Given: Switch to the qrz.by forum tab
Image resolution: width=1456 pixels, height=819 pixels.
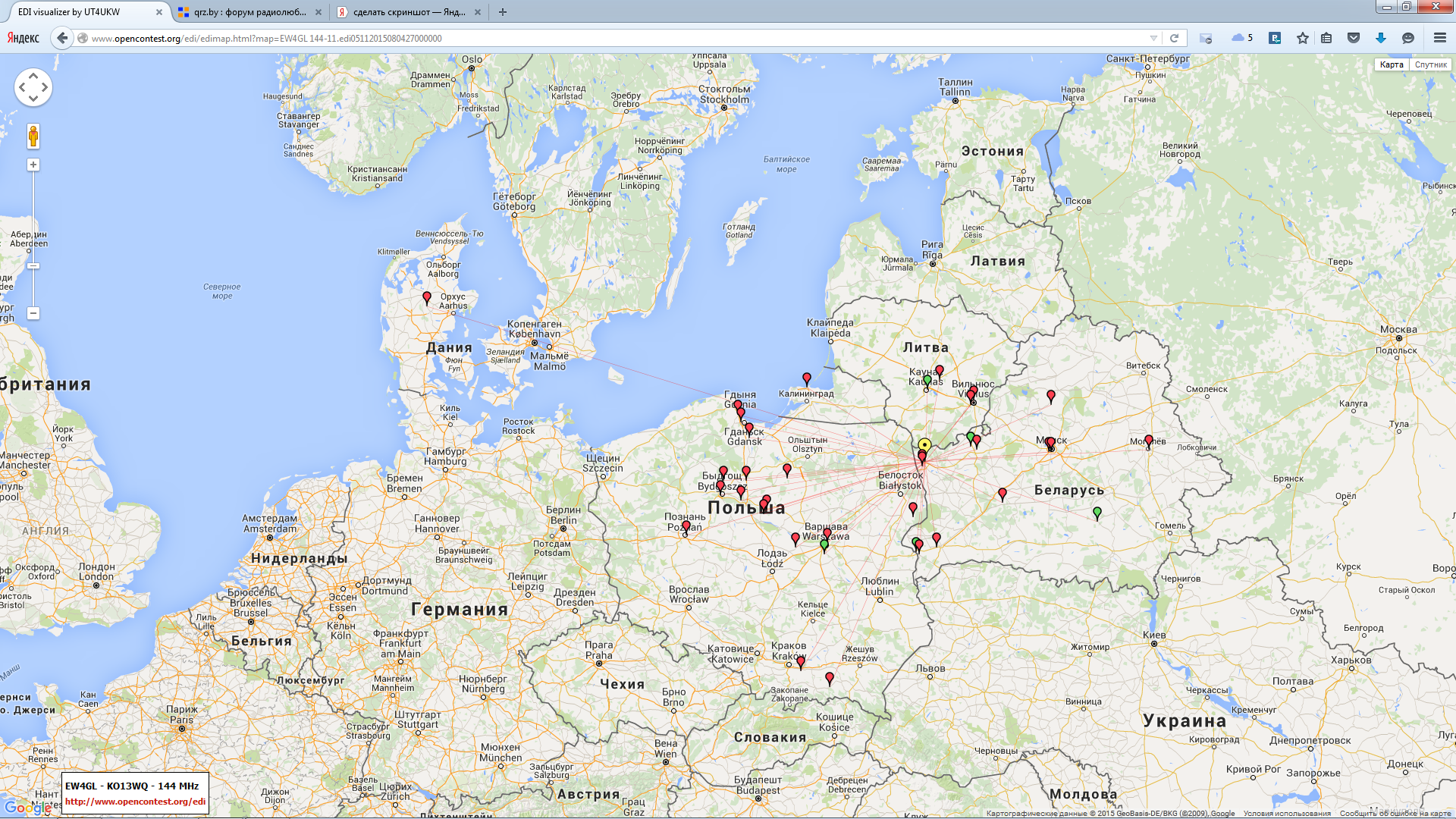Looking at the screenshot, I should tap(249, 12).
